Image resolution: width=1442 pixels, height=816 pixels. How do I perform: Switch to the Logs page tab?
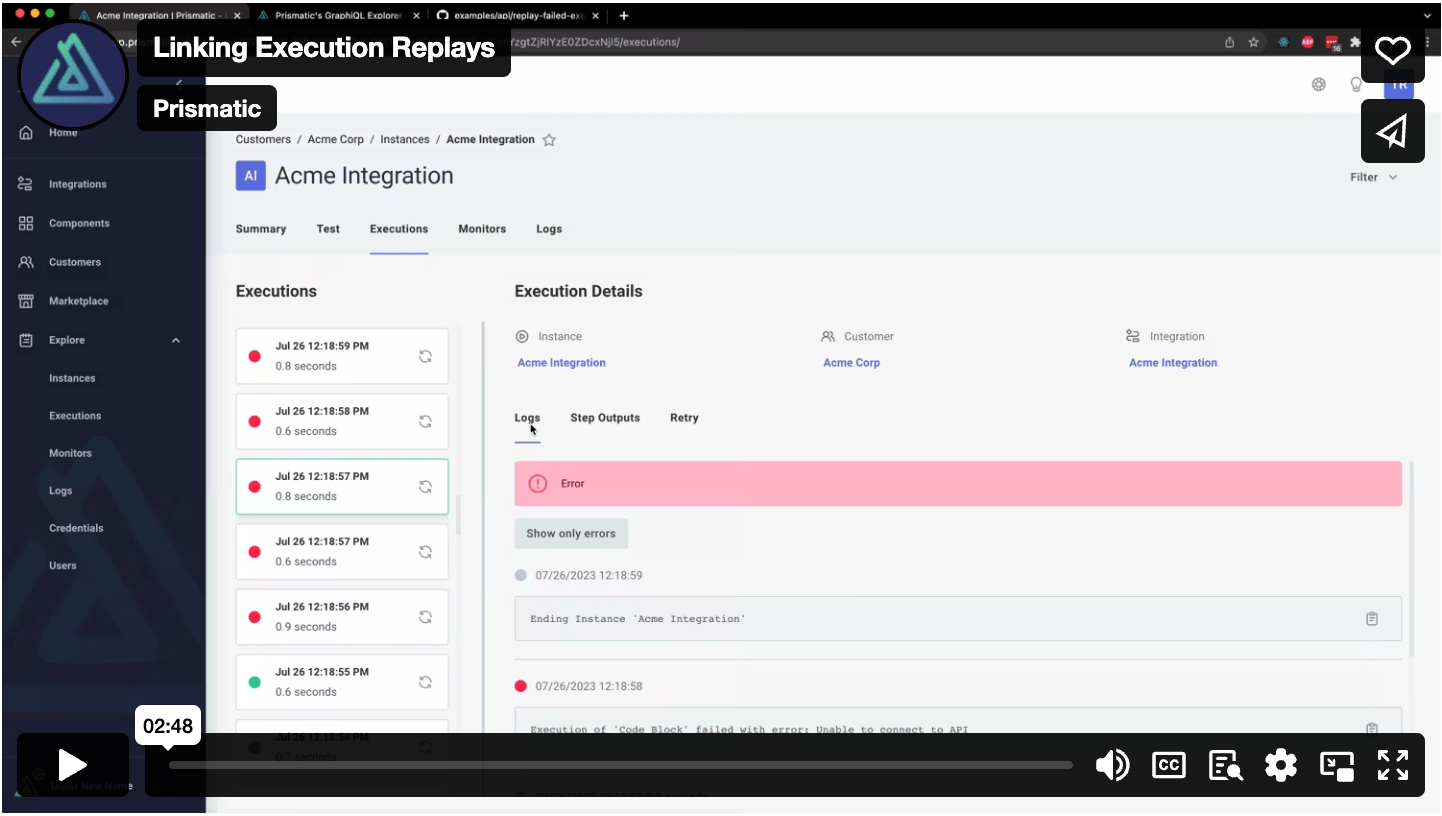(x=549, y=229)
